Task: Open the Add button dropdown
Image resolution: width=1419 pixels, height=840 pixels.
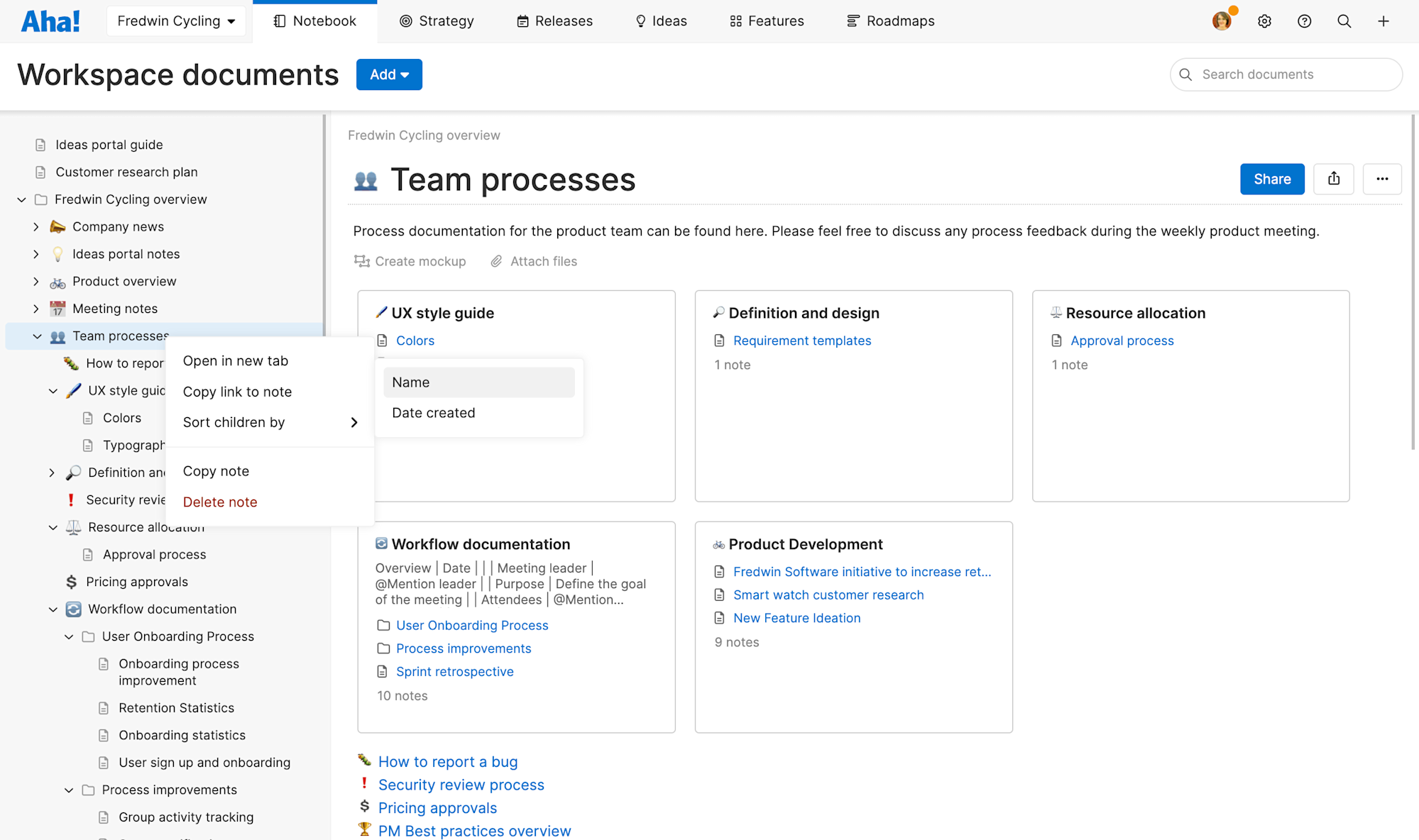Action: coord(389,74)
